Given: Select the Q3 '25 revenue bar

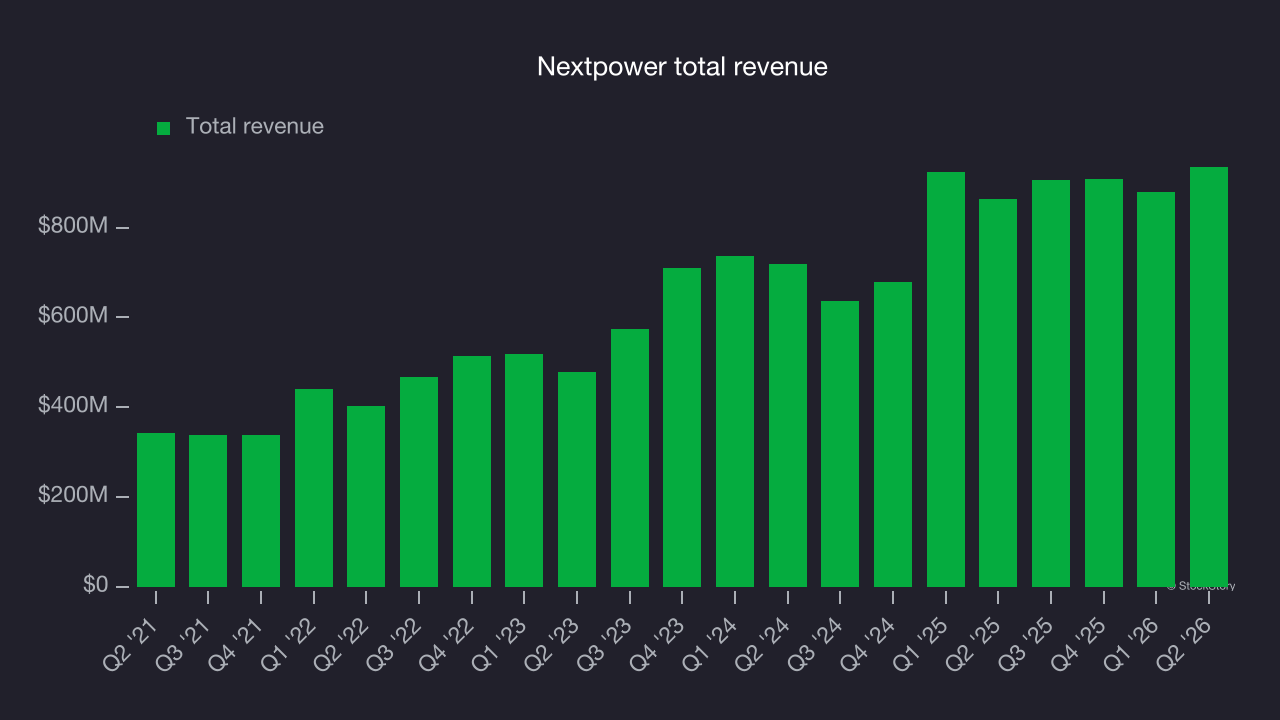Looking at the screenshot, I should [1051, 383].
